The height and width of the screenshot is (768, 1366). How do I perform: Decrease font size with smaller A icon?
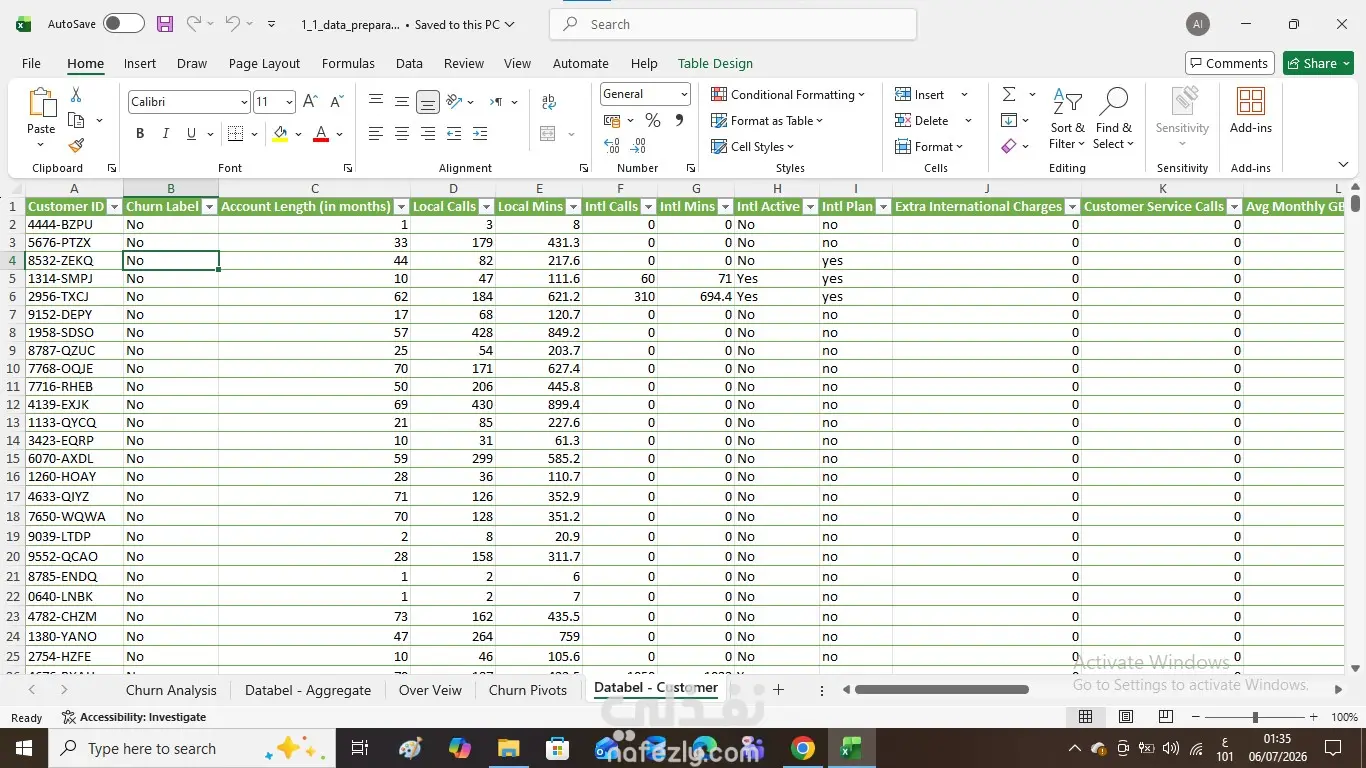[x=337, y=101]
